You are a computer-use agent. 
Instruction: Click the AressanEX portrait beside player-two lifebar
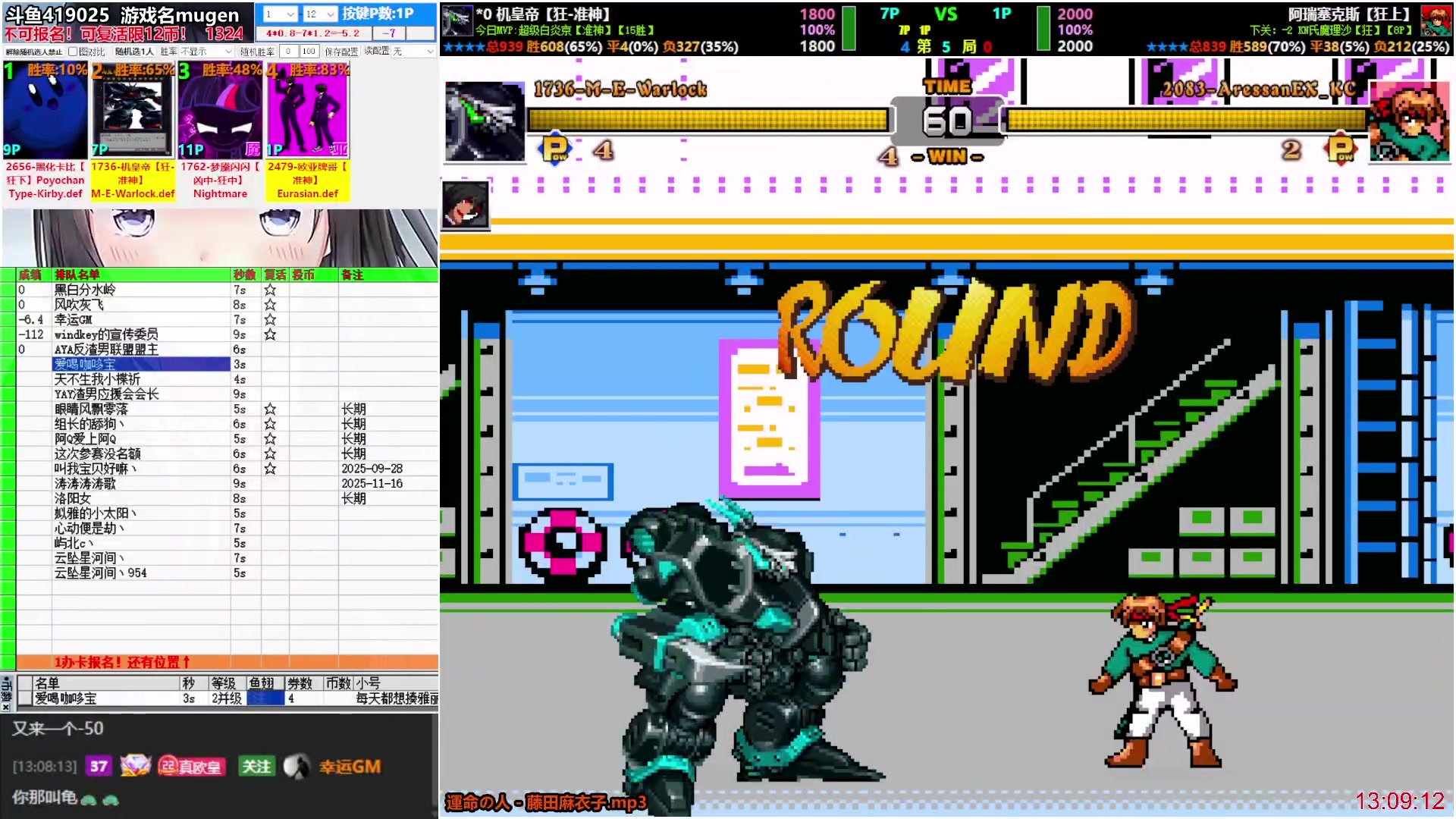[1410, 121]
